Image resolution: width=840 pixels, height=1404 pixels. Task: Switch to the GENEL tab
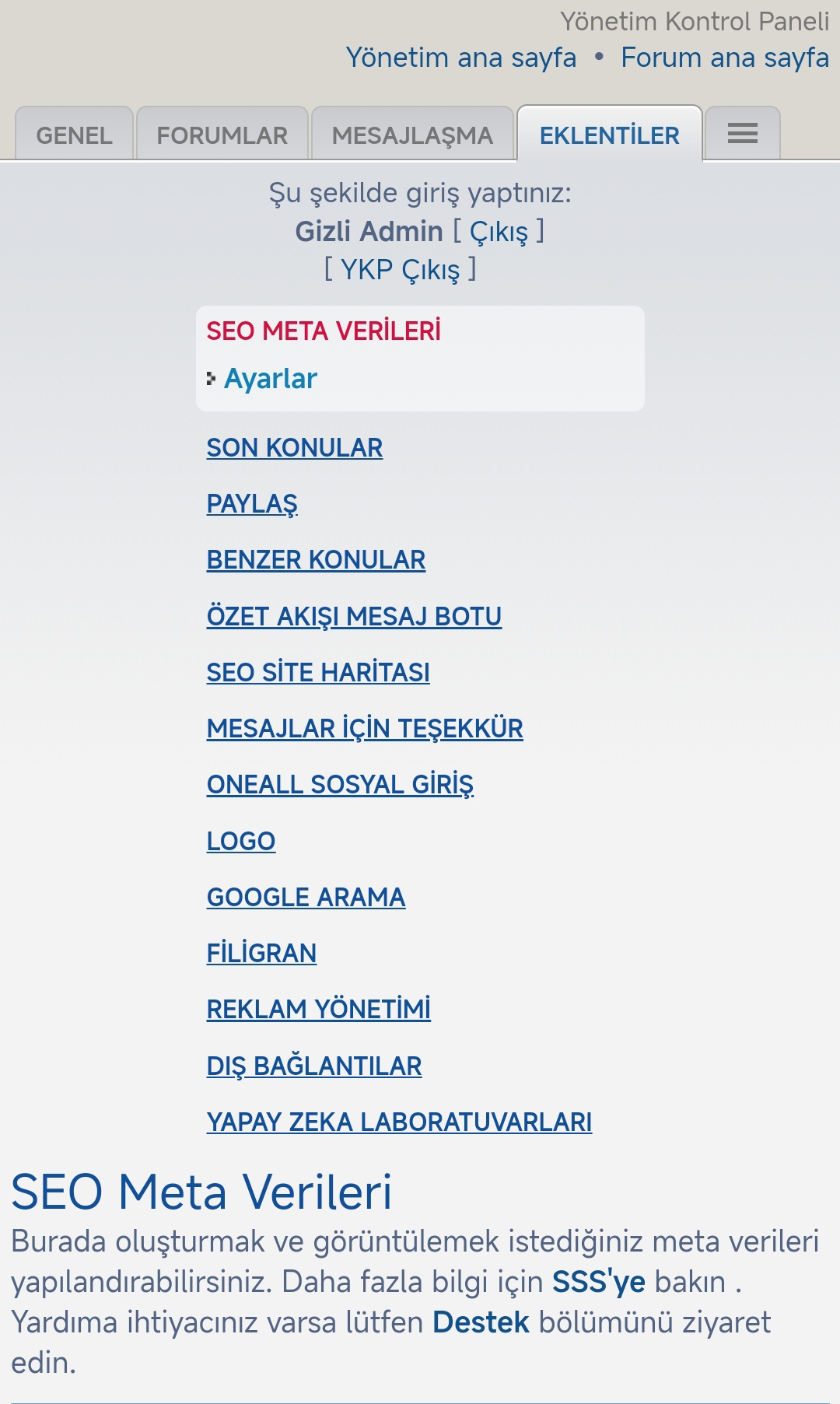point(75,134)
